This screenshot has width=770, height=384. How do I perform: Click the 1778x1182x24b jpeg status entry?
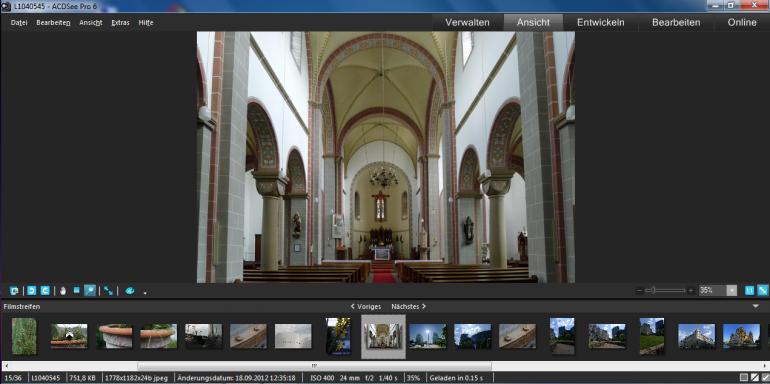(x=138, y=378)
